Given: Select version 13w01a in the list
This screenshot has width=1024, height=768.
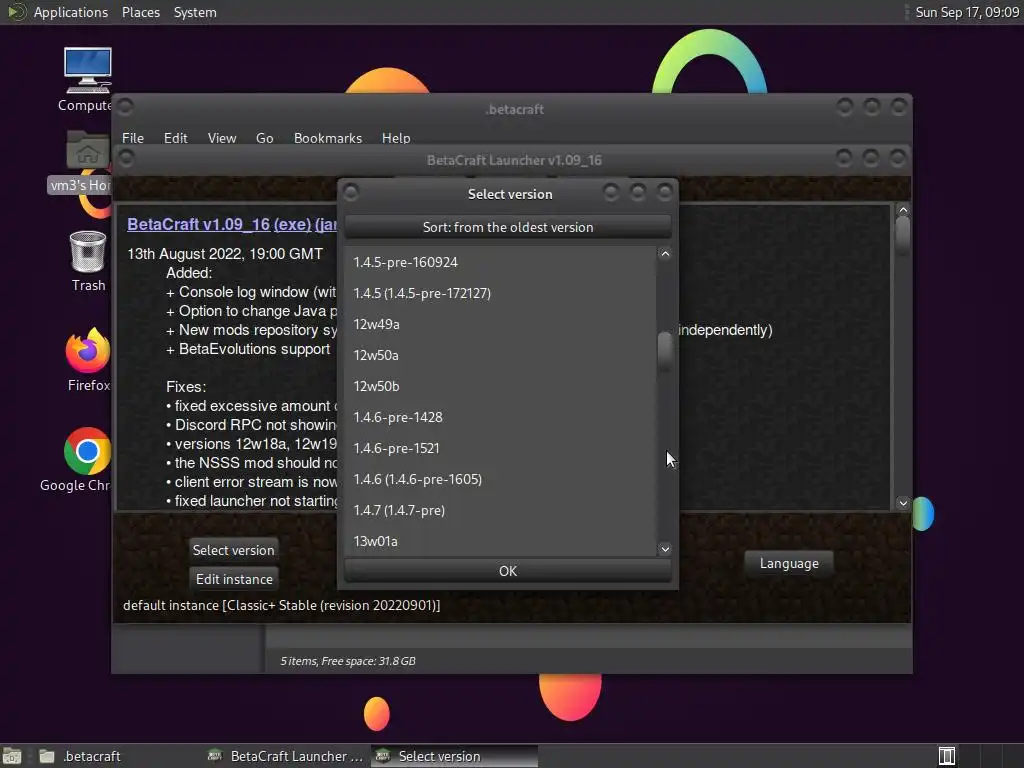Looking at the screenshot, I should coord(500,541).
